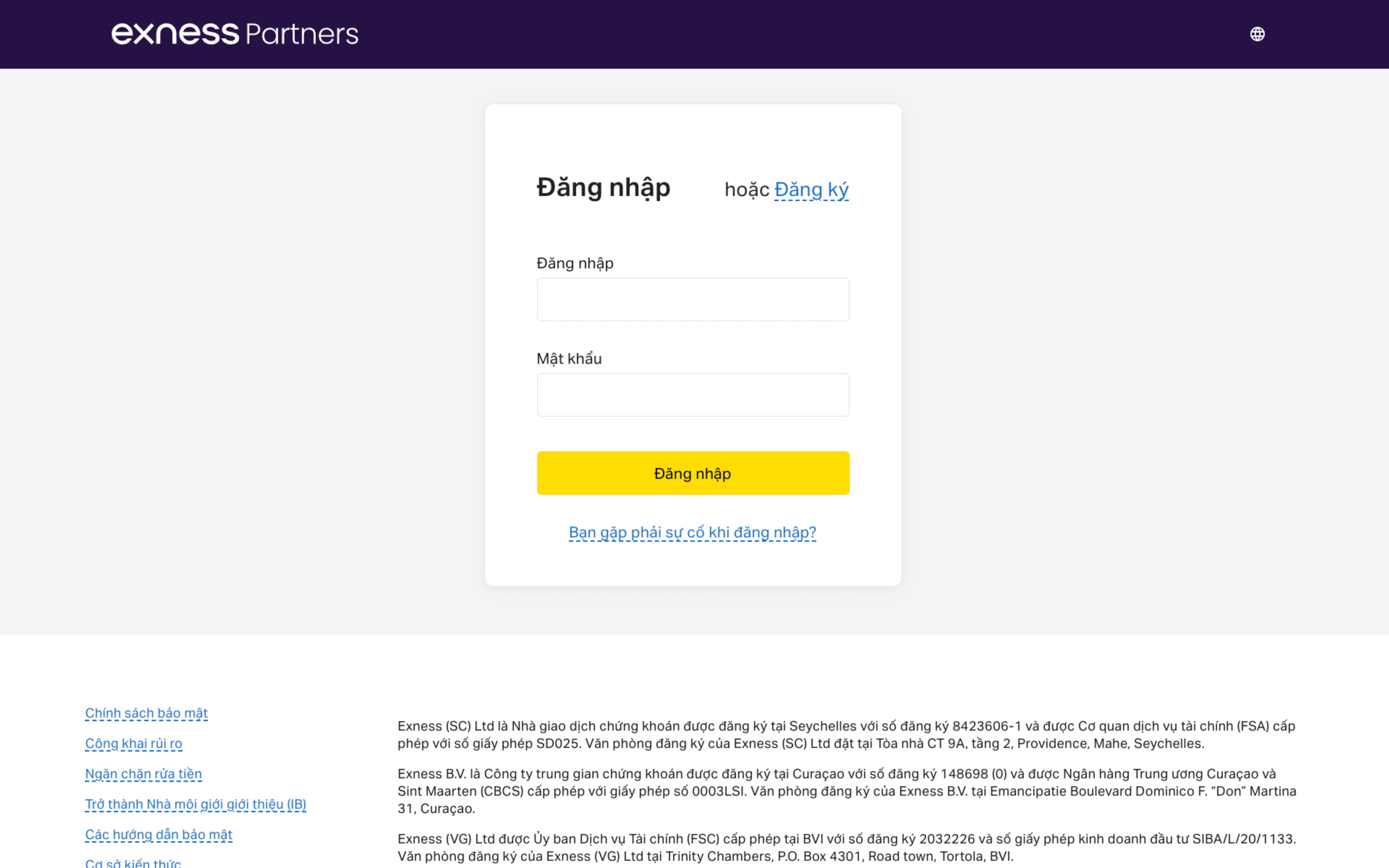Open Công khai rủi ro link

[x=134, y=744]
